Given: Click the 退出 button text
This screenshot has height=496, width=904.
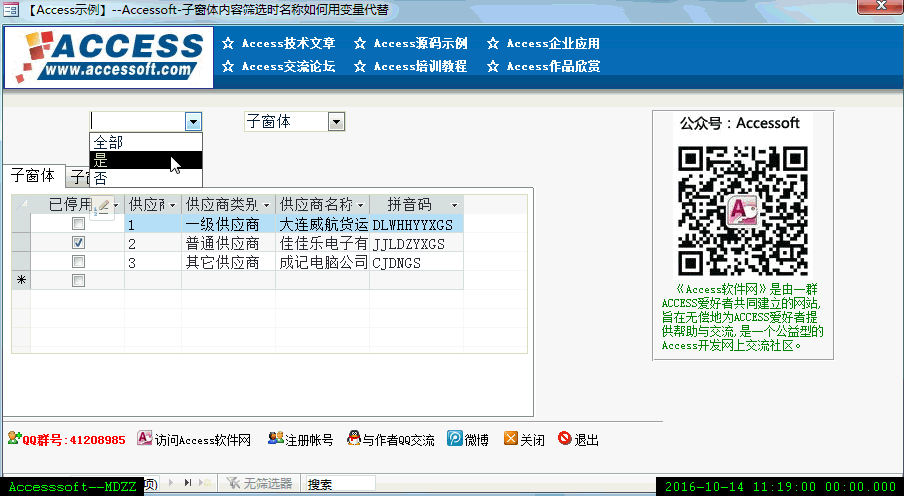Looking at the screenshot, I should tap(586, 440).
